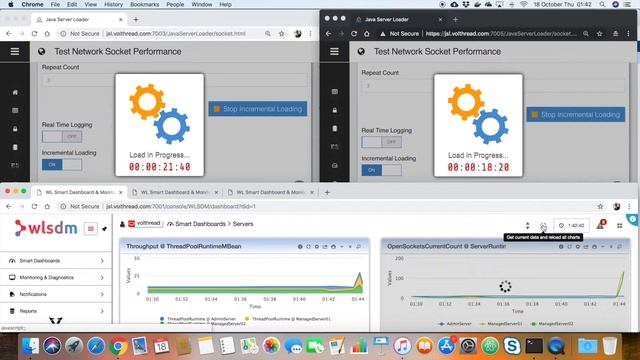Click lock icon in left Java Server Loader sidebar
Viewport: 640px width, 360px height.
click(x=15, y=129)
